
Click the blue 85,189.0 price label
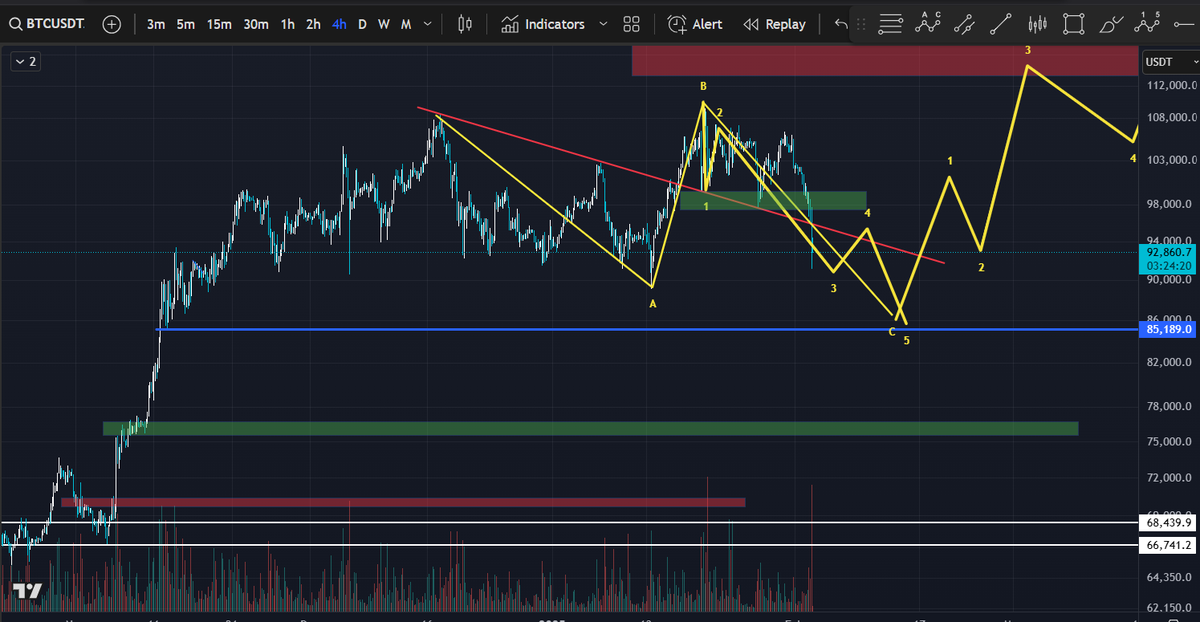pos(1168,329)
